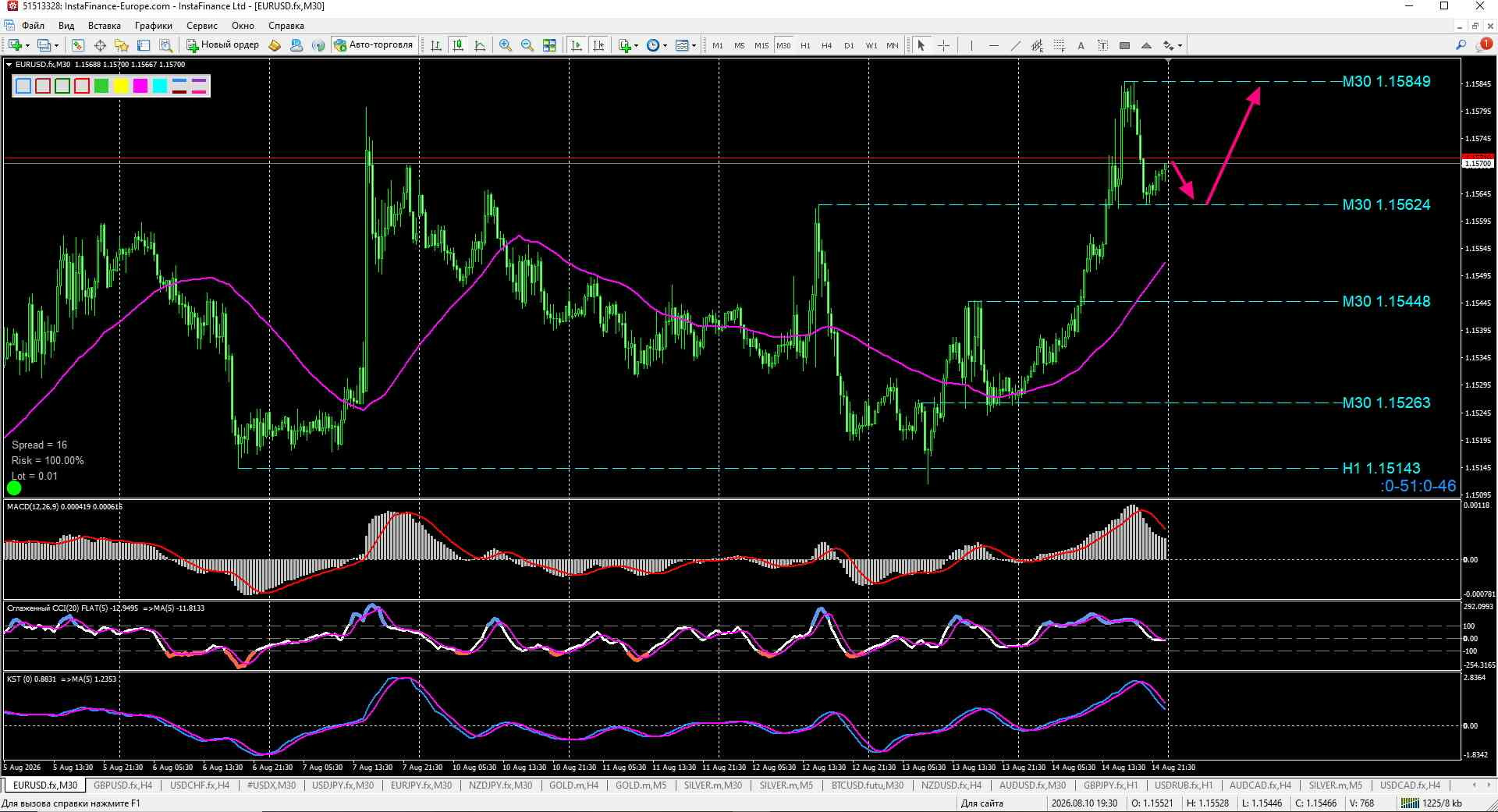Set timeframe to H4
1498x812 pixels.
click(827, 45)
